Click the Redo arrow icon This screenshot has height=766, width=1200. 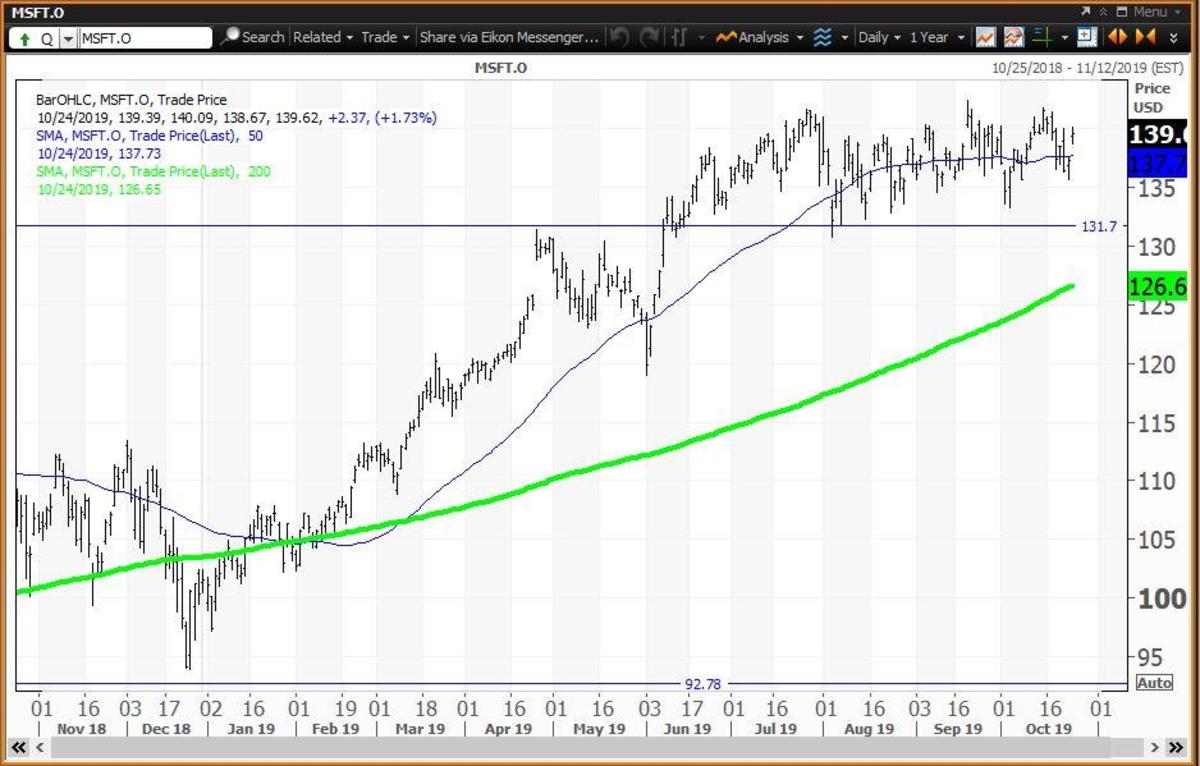[x=650, y=37]
